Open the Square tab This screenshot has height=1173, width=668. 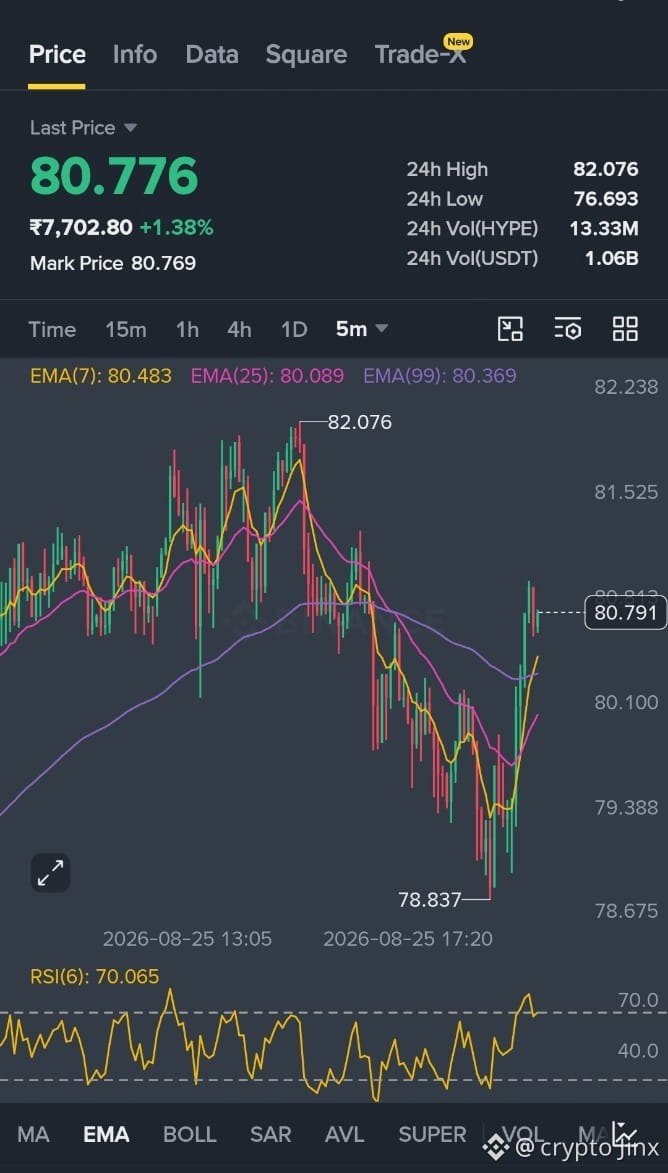(306, 55)
